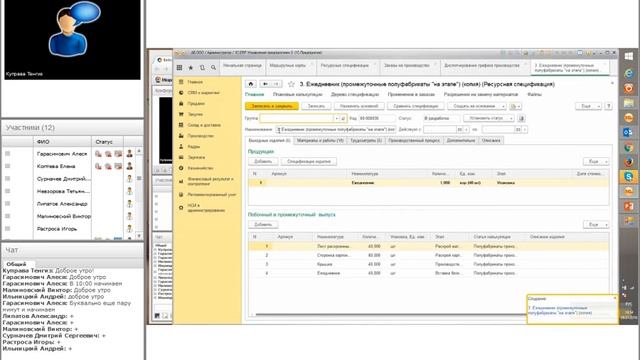
Task: Open the Казначейство sidebar section
Action: coord(200,168)
